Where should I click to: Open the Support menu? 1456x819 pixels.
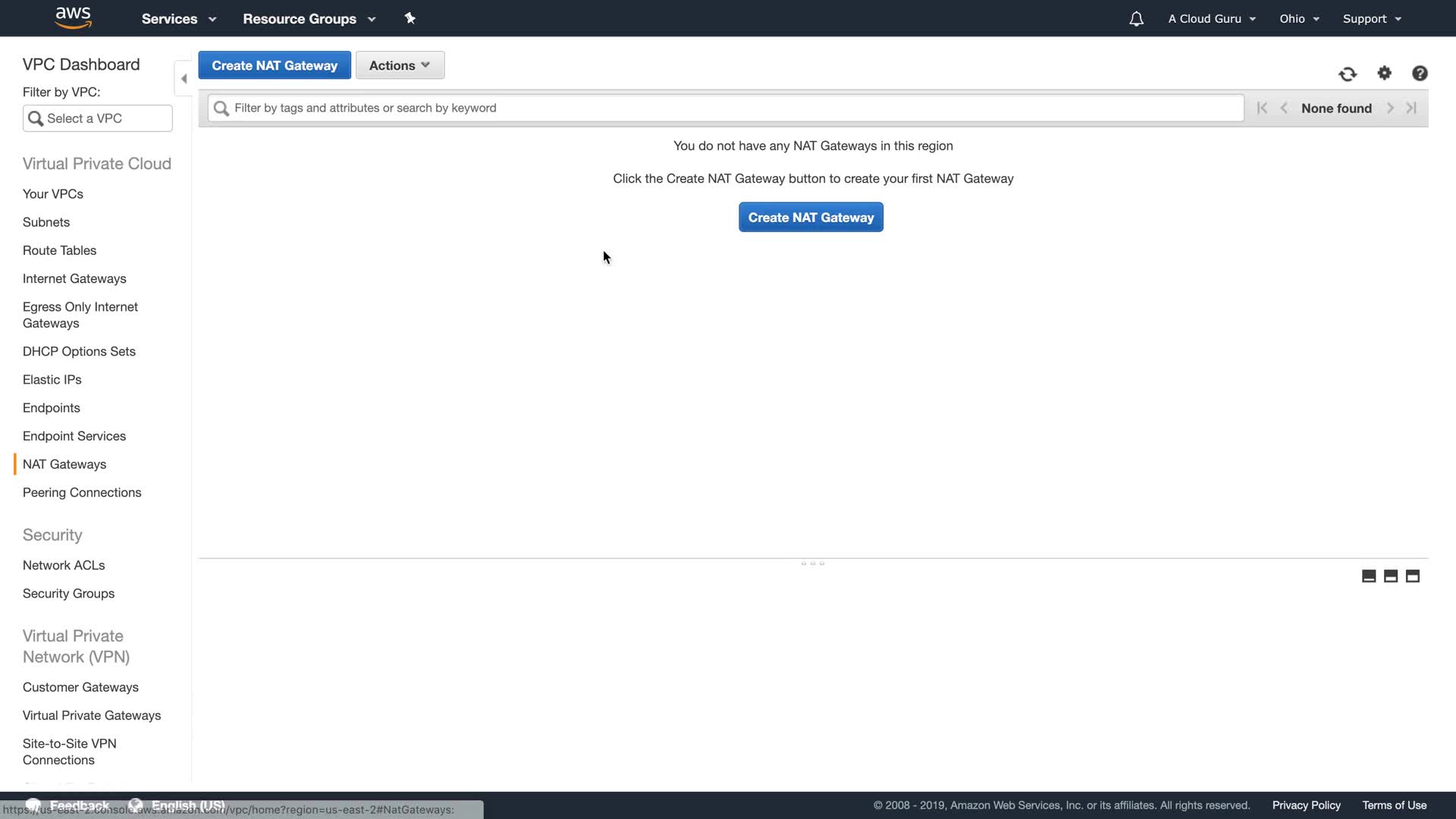(1372, 19)
